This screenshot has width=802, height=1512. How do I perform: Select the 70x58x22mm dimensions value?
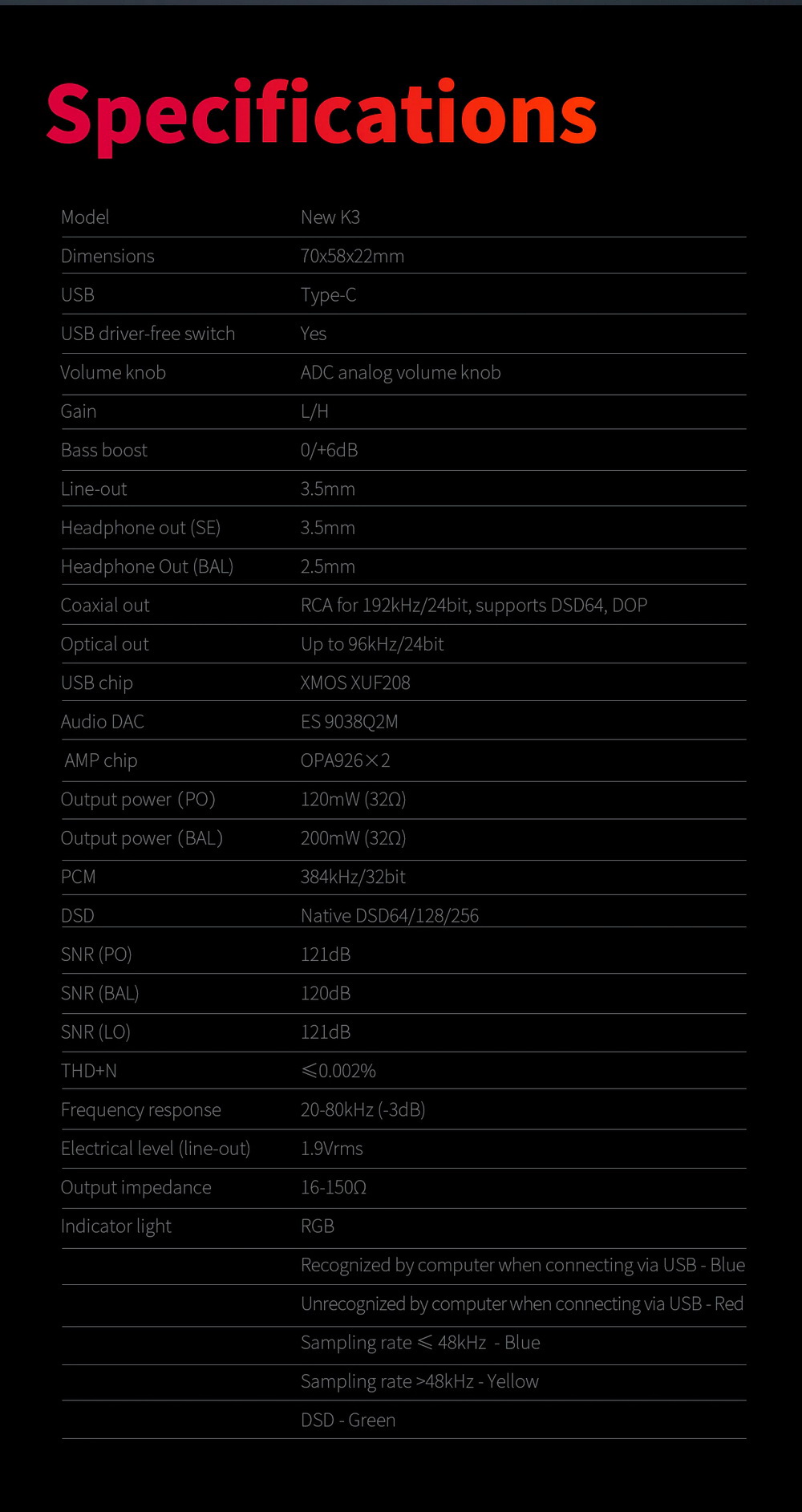click(x=352, y=256)
